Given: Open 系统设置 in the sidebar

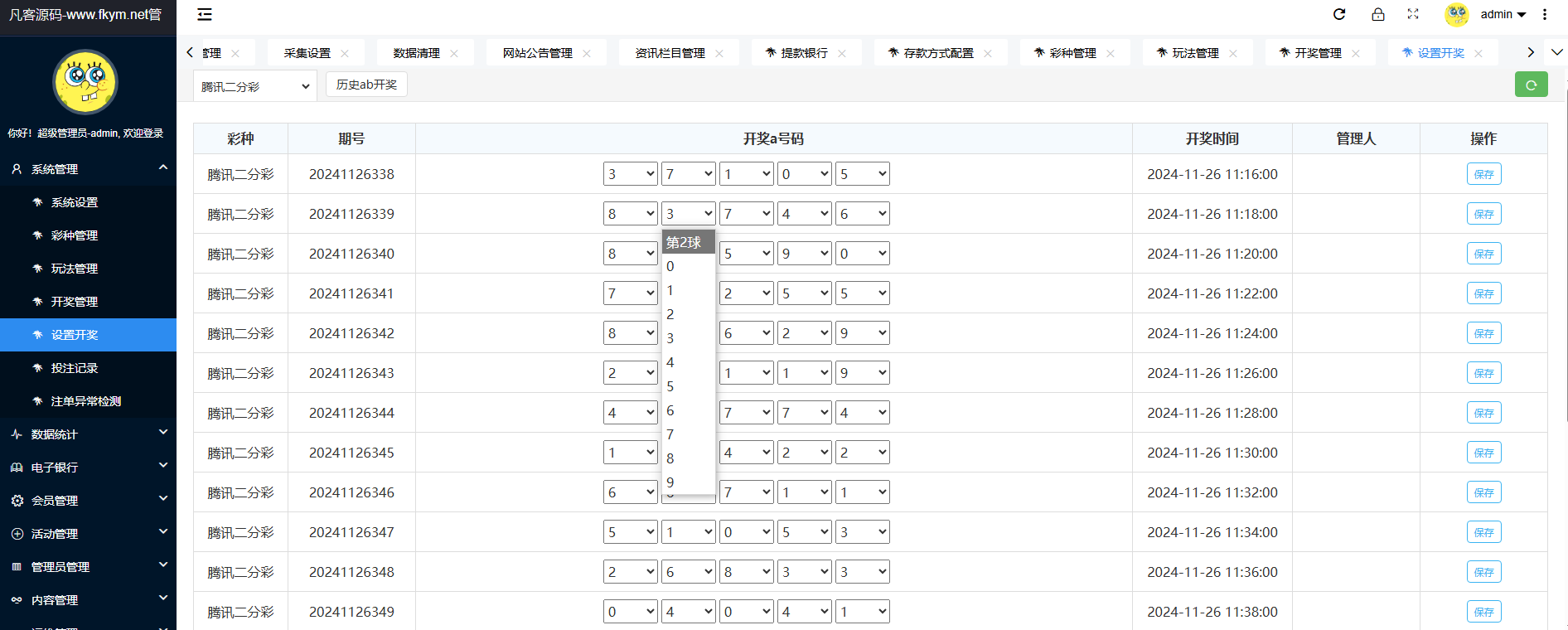Looking at the screenshot, I should tap(88, 202).
